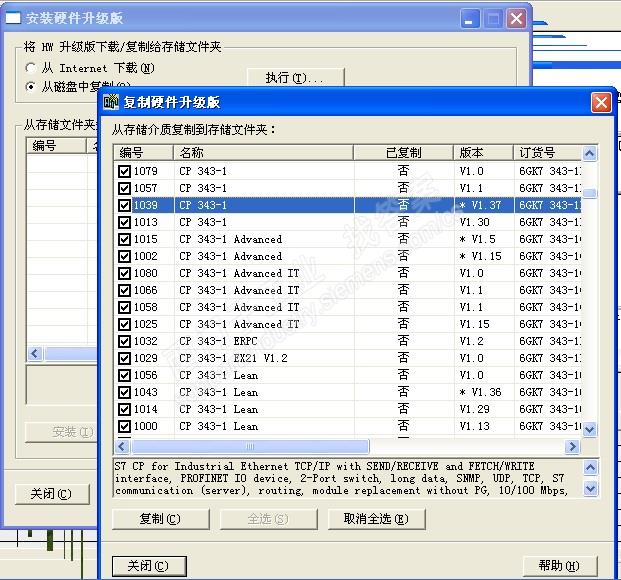Uncheck the checkbox for row 1056

[124, 375]
